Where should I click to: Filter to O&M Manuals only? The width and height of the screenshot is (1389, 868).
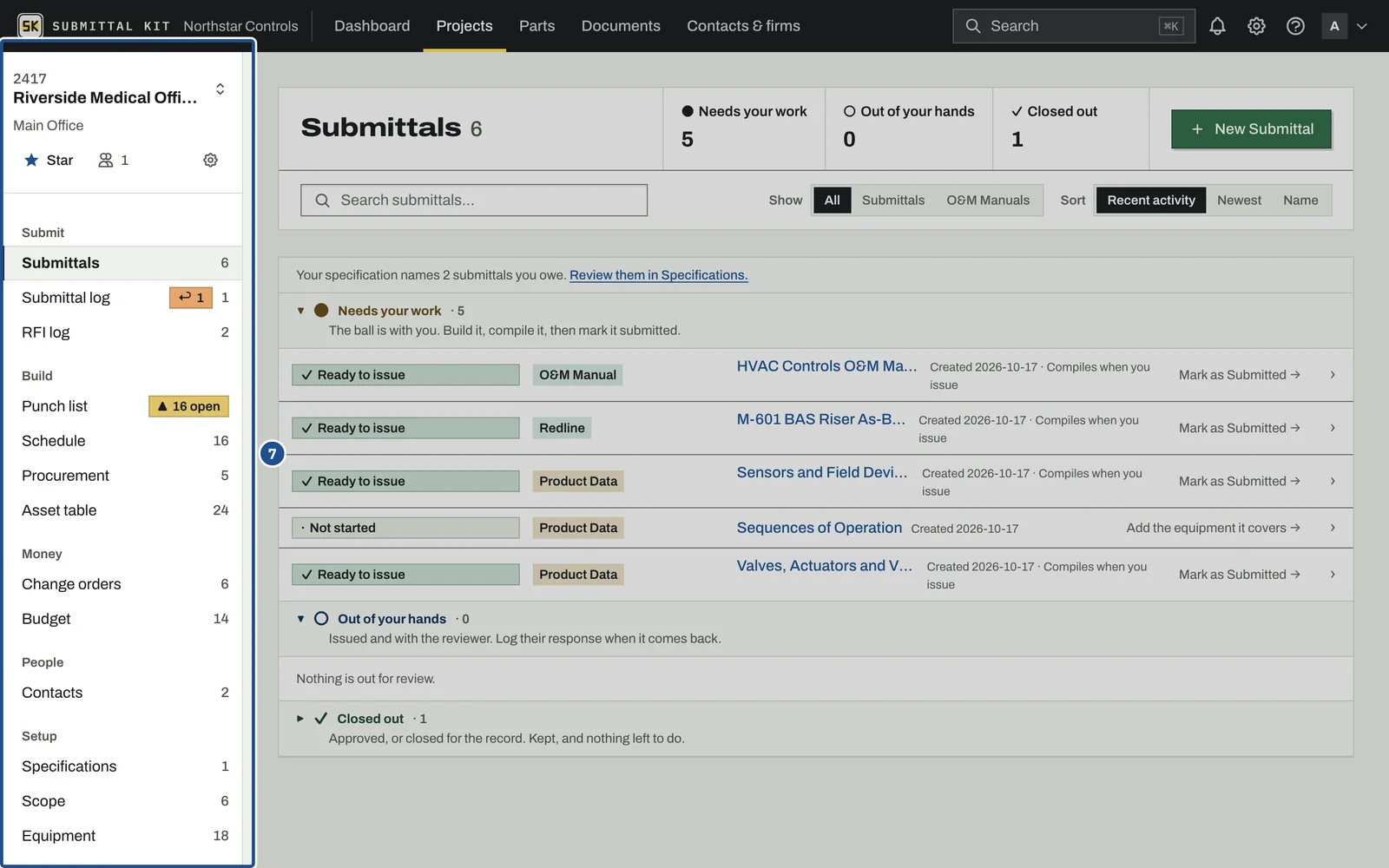(x=988, y=201)
